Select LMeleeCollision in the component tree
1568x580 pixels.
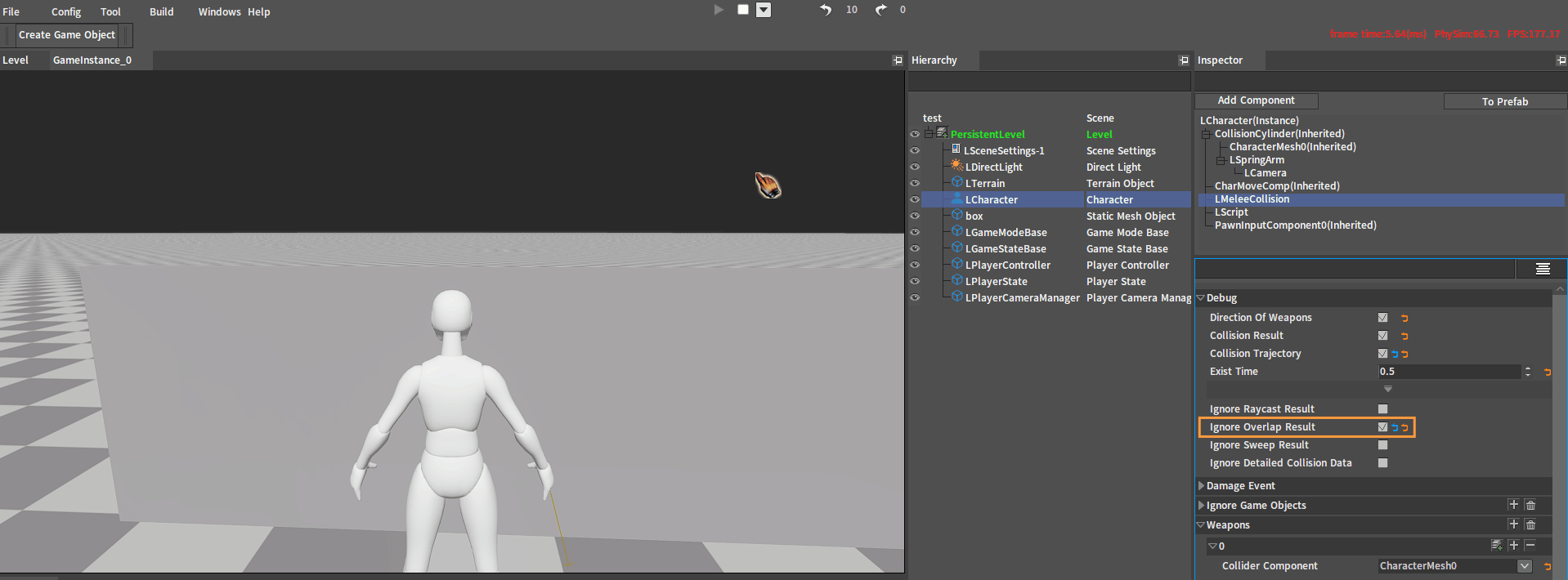[1252, 199]
